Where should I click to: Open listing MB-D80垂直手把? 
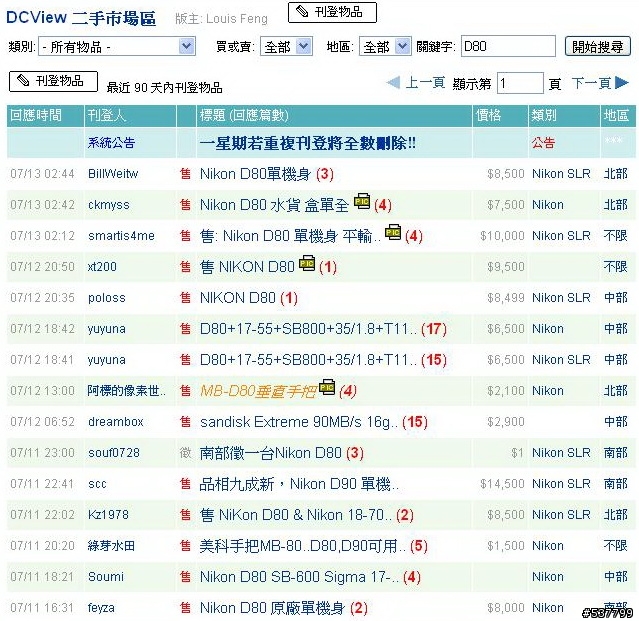point(258,391)
